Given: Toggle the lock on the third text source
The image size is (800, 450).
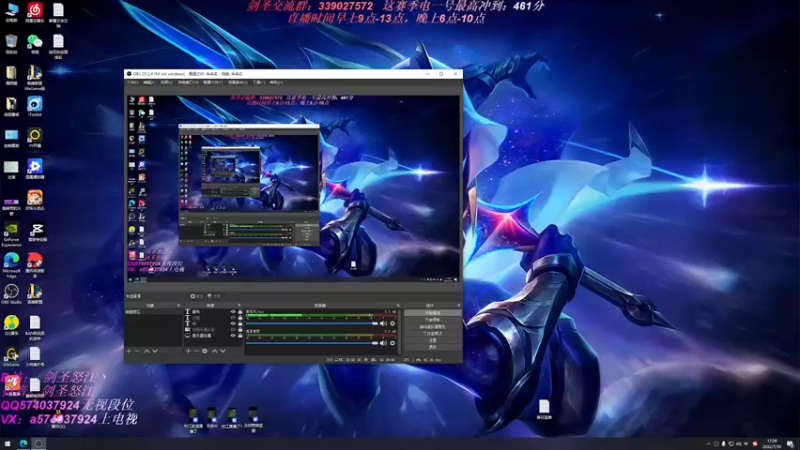Looking at the screenshot, I should 240,323.
